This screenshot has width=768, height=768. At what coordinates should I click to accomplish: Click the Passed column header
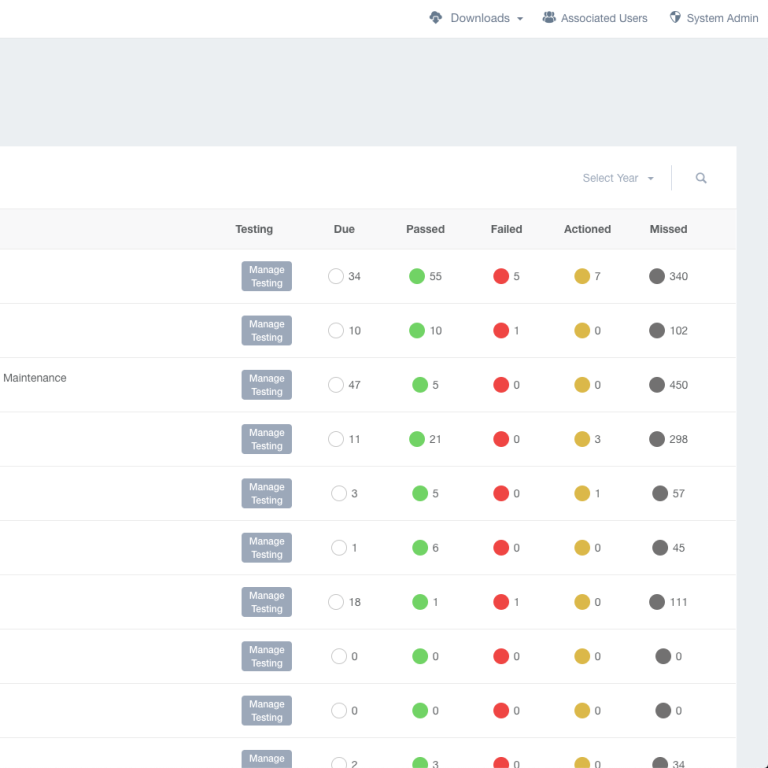(425, 229)
